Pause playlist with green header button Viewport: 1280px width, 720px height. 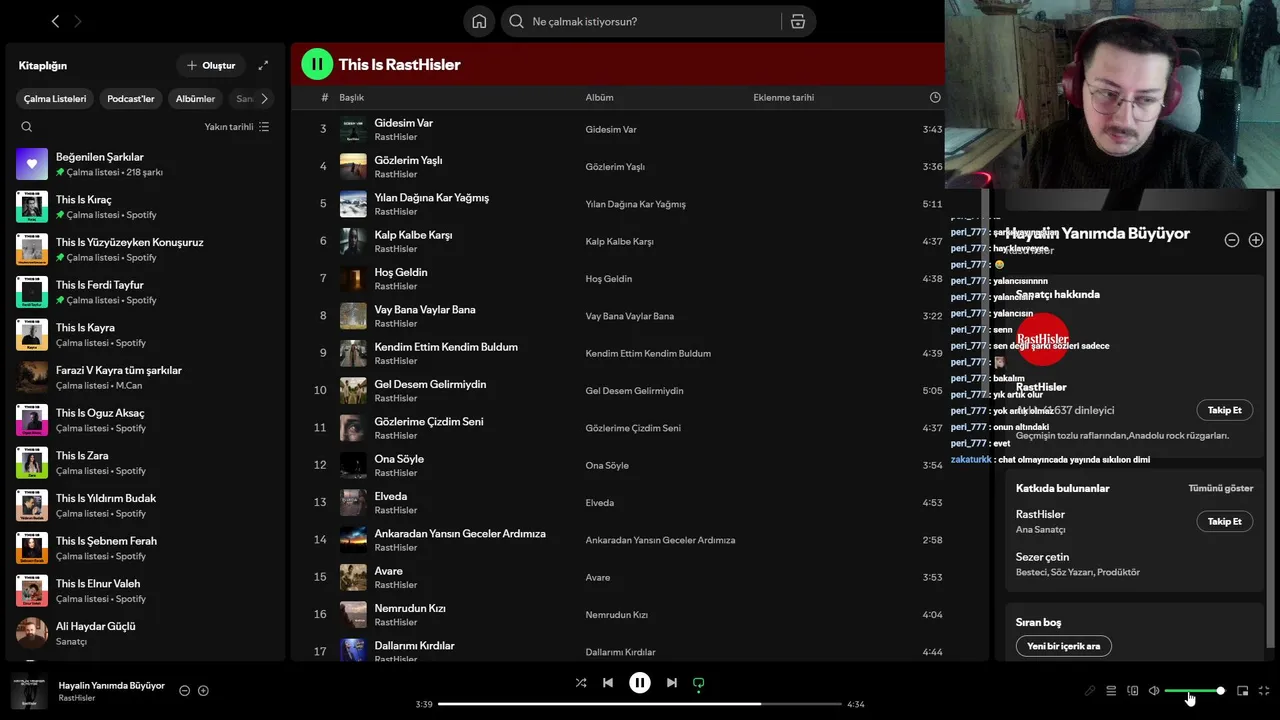coord(317,64)
